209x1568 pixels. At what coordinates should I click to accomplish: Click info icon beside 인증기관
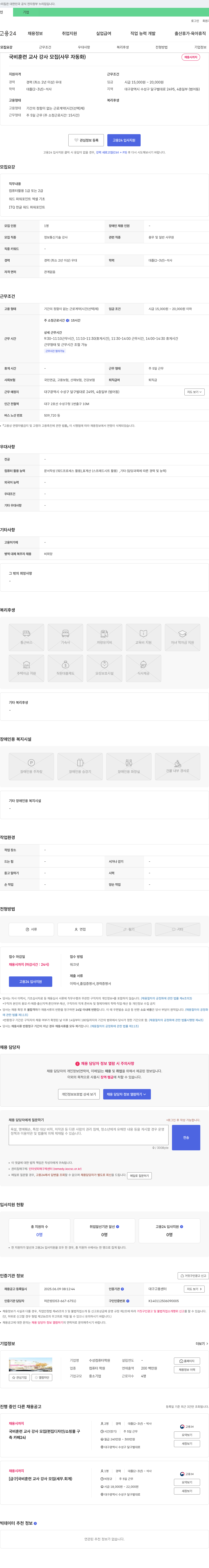click(x=123, y=1289)
